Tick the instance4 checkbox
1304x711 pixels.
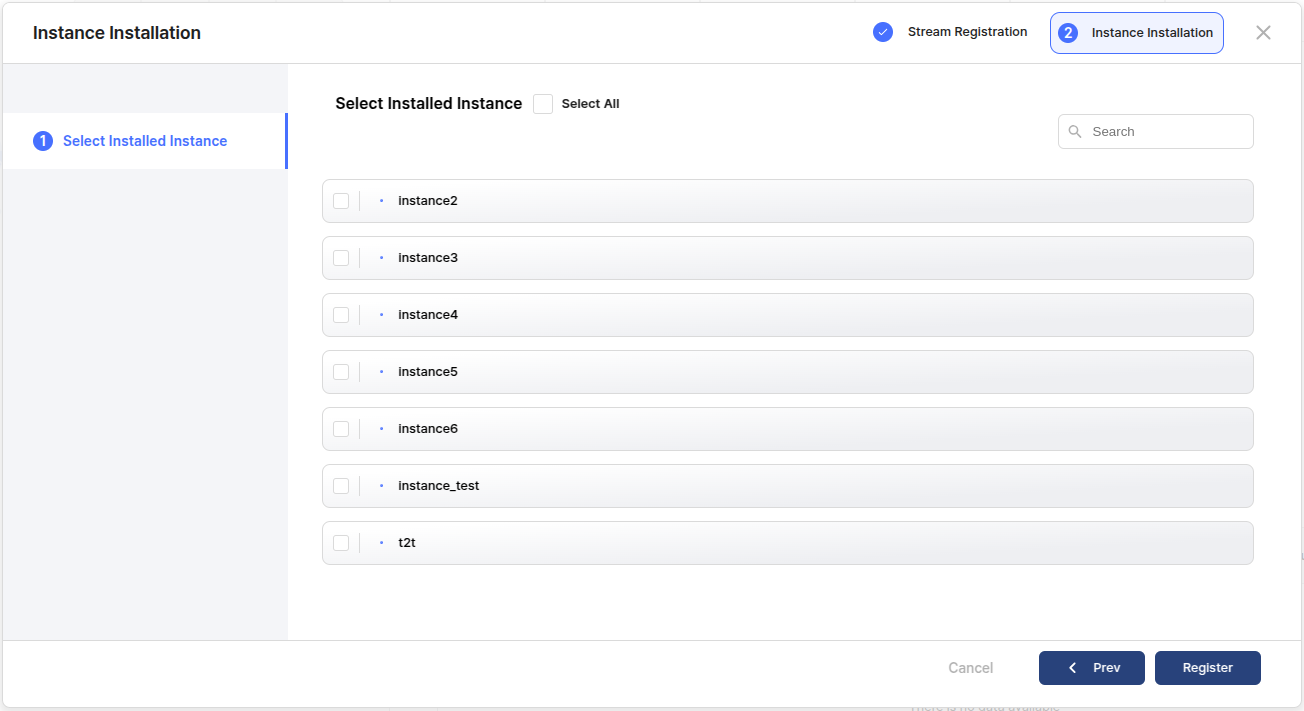tap(341, 315)
